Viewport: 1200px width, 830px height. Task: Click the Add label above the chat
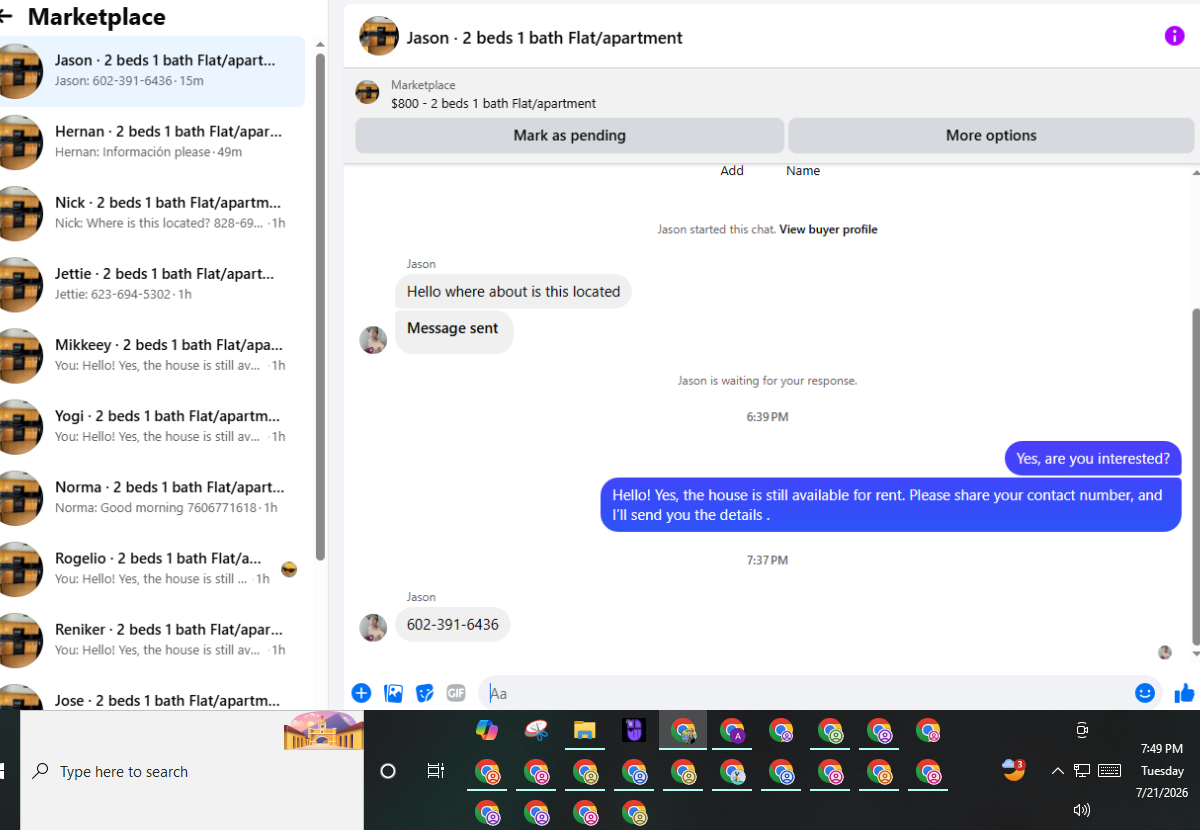732,171
